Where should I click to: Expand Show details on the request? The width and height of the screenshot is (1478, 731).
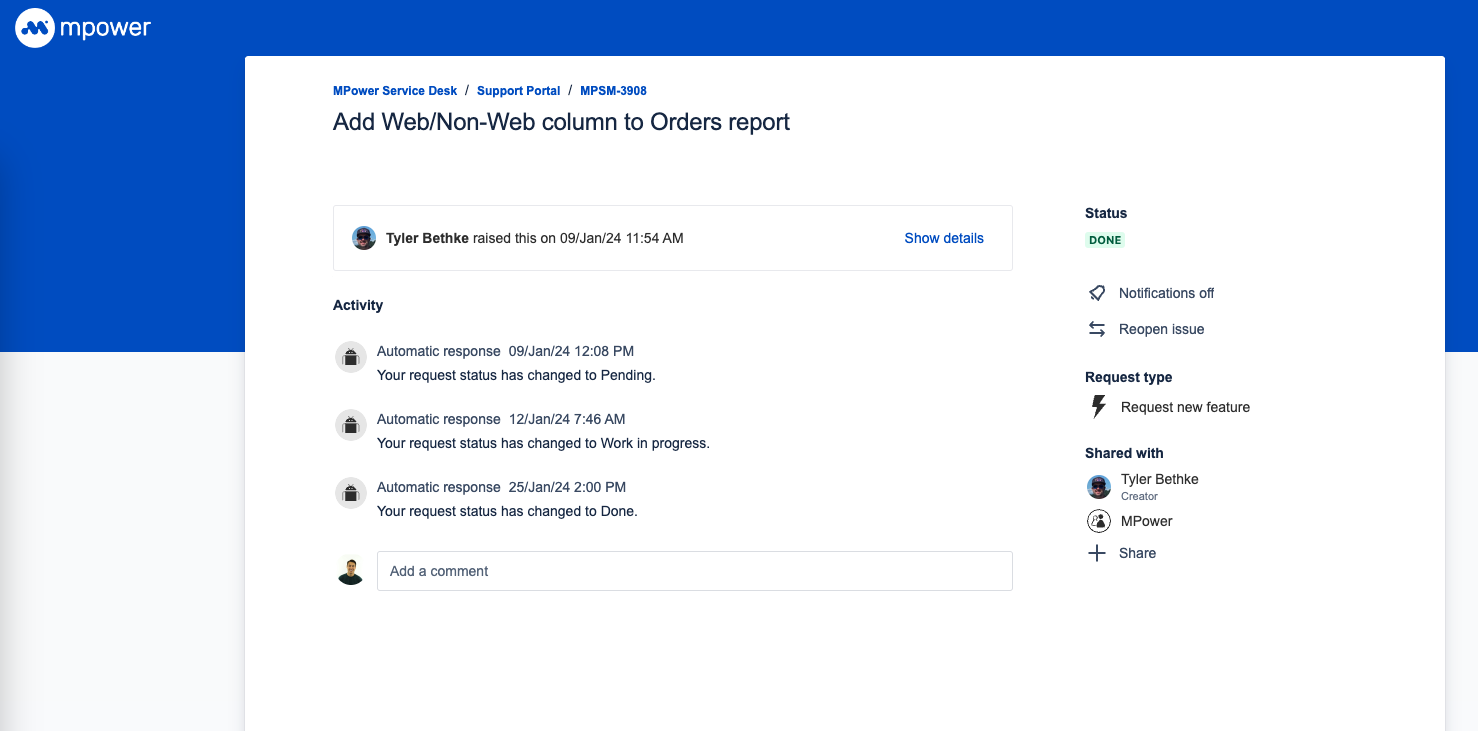(x=944, y=238)
